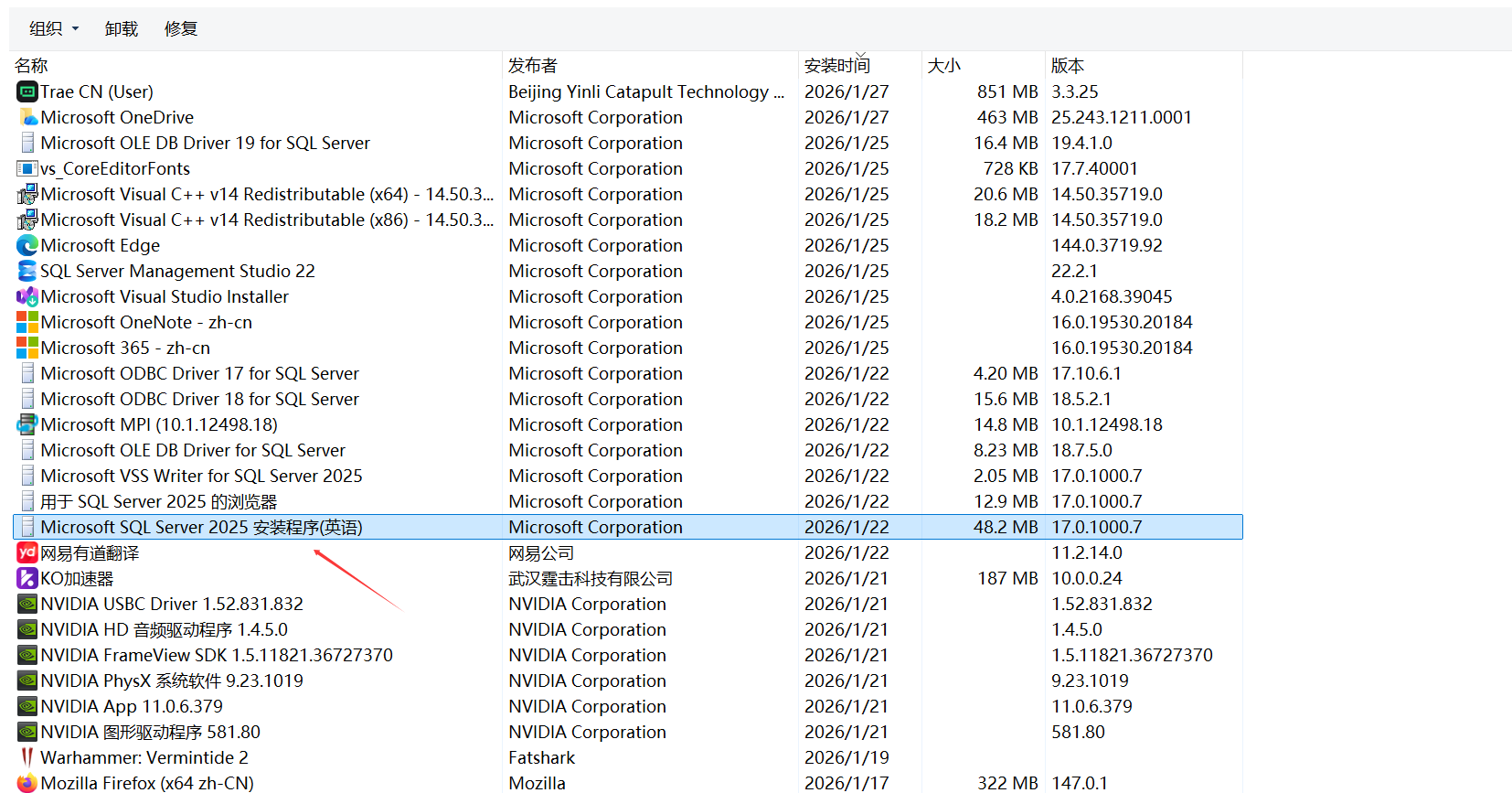Click size value 322 MB
Image resolution: width=1512 pixels, height=793 pixels.
click(1007, 783)
